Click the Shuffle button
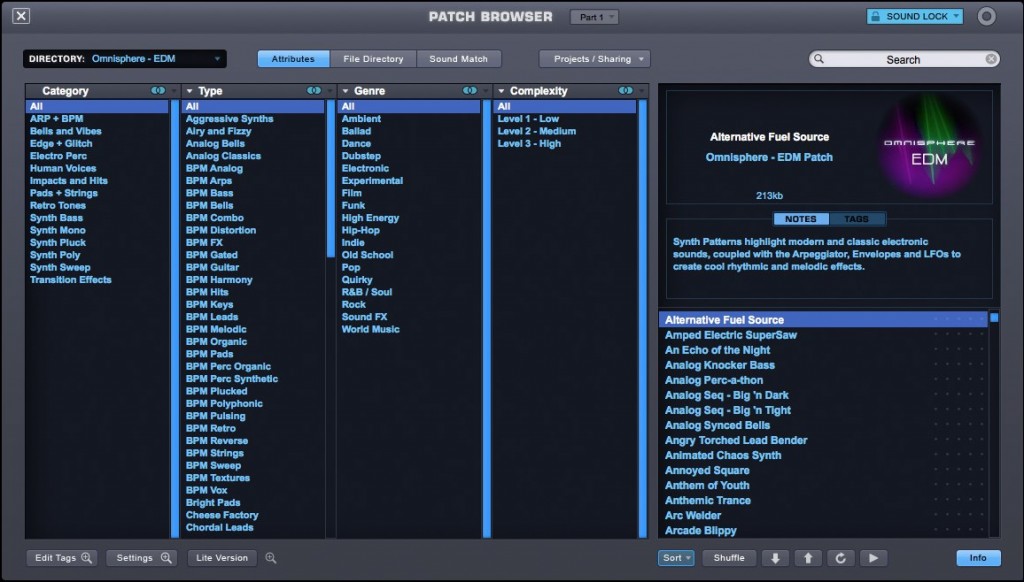Image resolution: width=1024 pixels, height=582 pixels. tap(729, 558)
